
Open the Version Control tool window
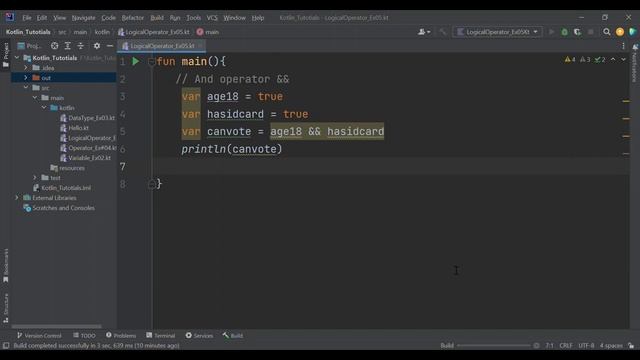coord(39,336)
